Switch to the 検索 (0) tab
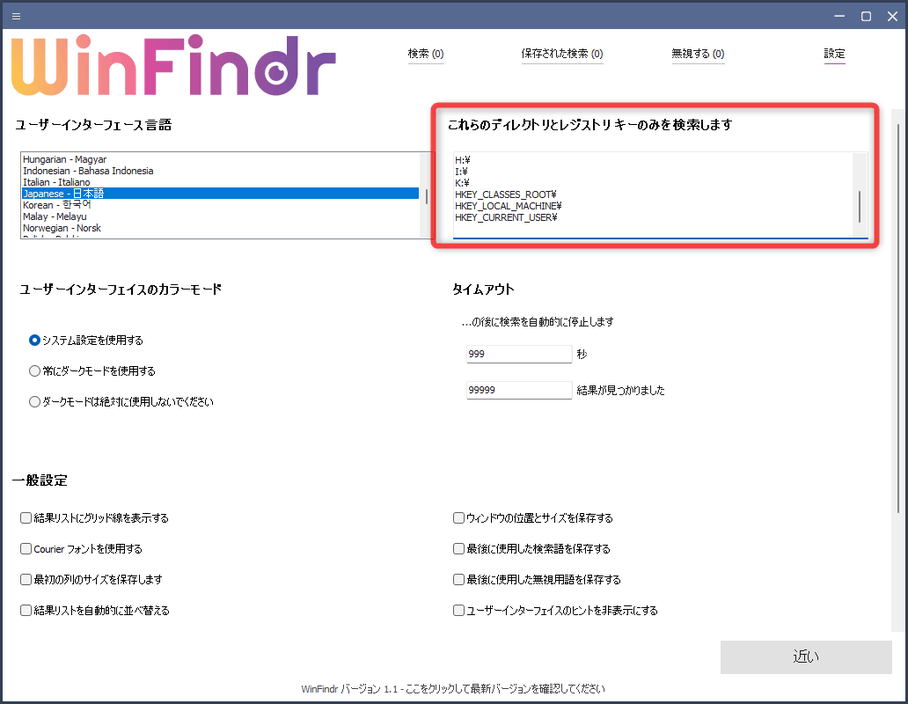The height and width of the screenshot is (704, 908). [x=426, y=54]
